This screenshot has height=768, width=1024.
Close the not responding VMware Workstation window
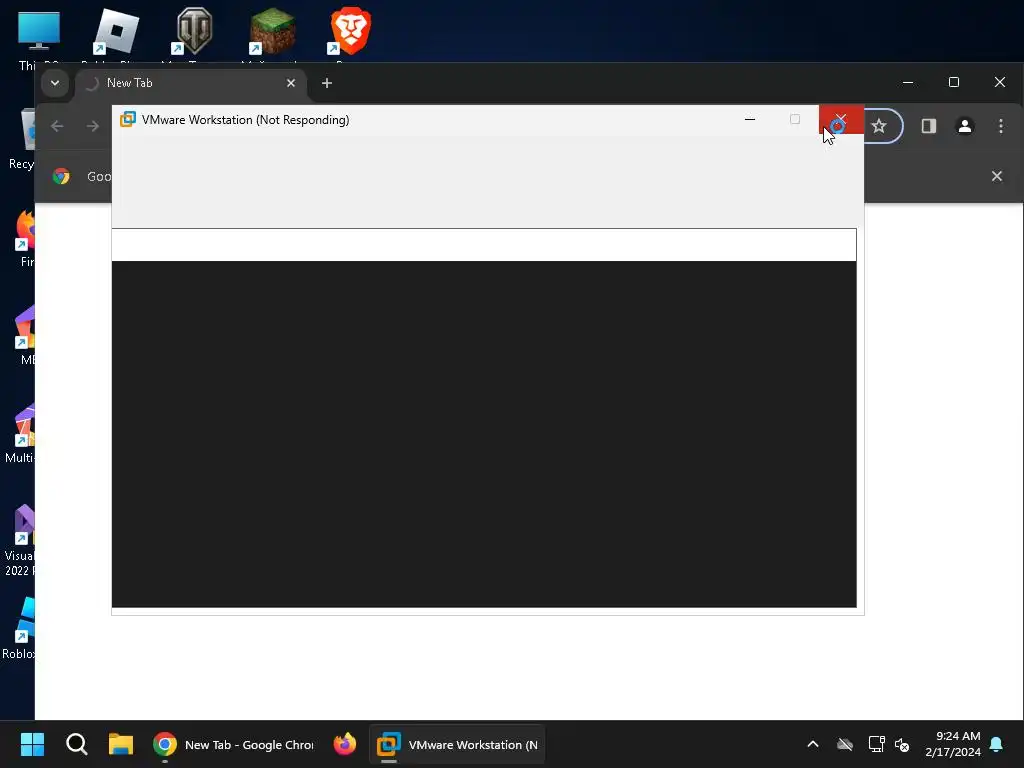tap(841, 120)
